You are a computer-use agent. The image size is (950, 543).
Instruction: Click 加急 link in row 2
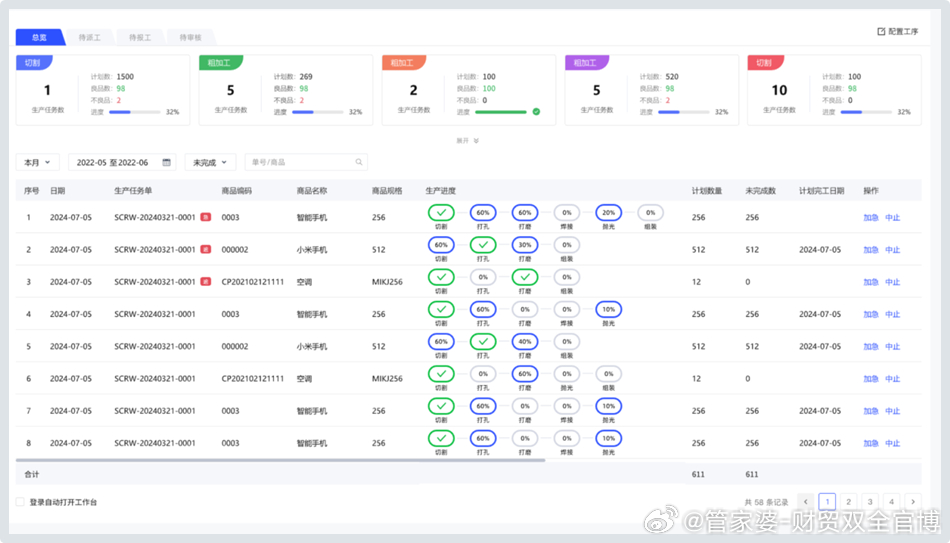[871, 250]
